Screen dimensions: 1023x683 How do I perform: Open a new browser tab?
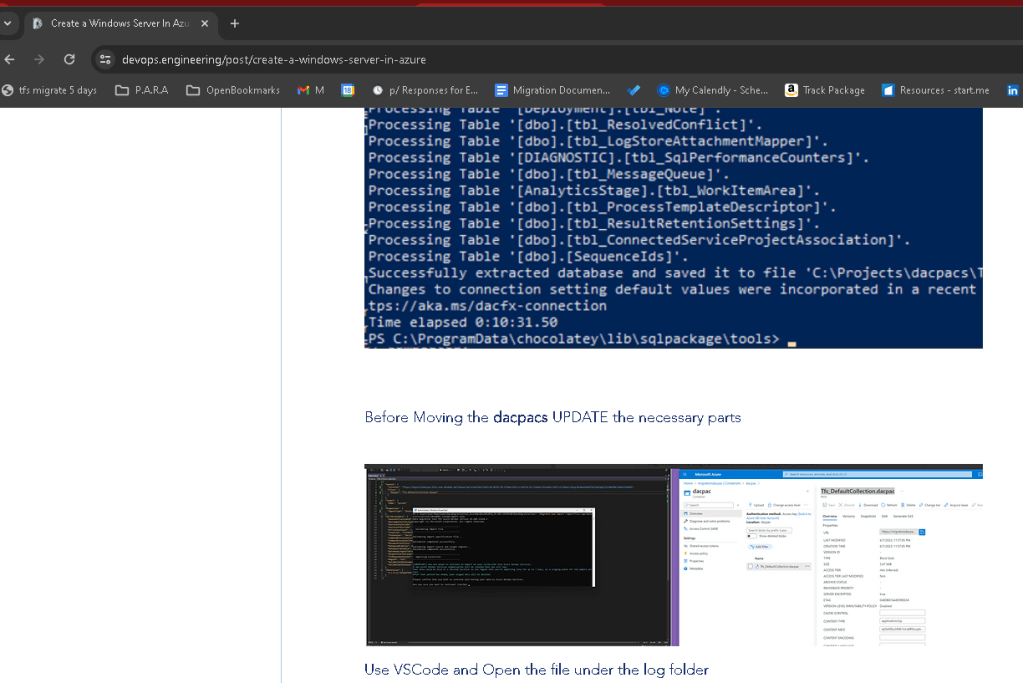coord(235,23)
